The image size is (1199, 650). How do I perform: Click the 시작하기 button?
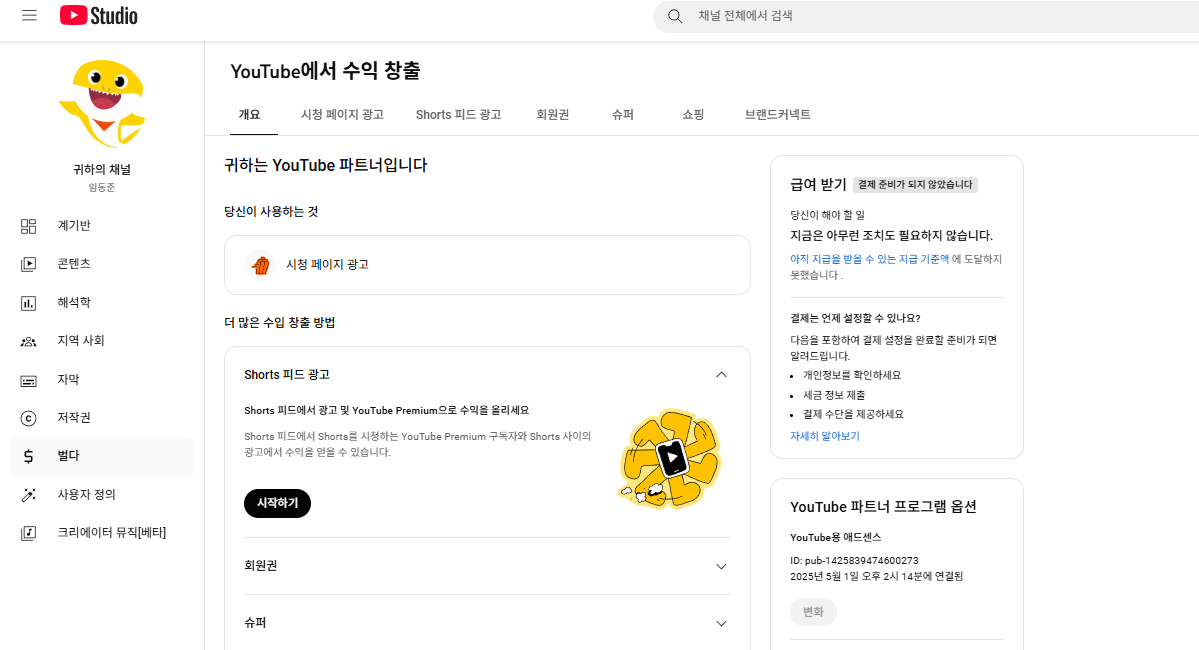(277, 503)
